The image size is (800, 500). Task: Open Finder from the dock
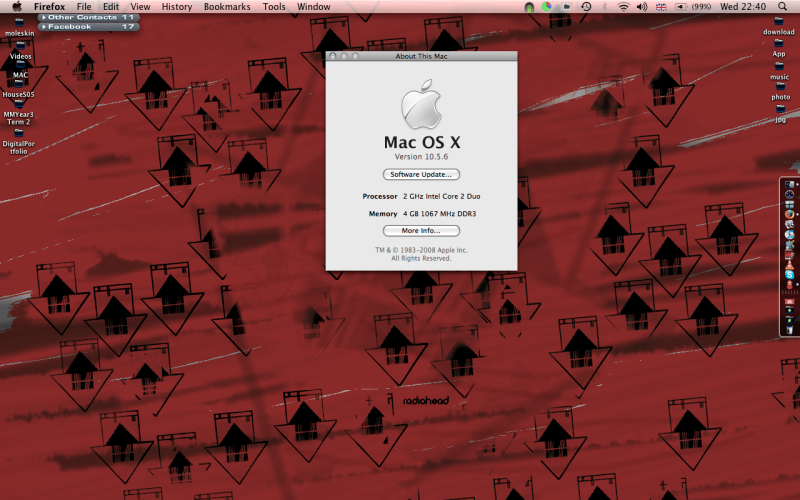pos(790,185)
